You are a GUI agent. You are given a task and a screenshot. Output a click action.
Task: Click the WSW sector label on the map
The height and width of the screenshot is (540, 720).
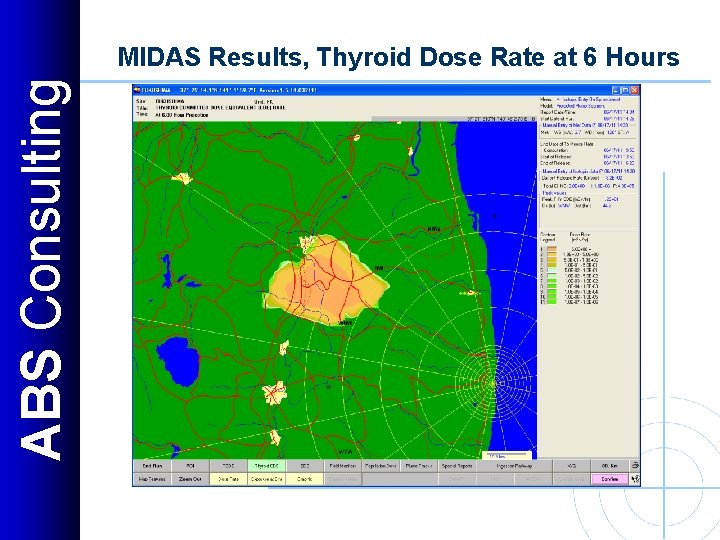345,451
